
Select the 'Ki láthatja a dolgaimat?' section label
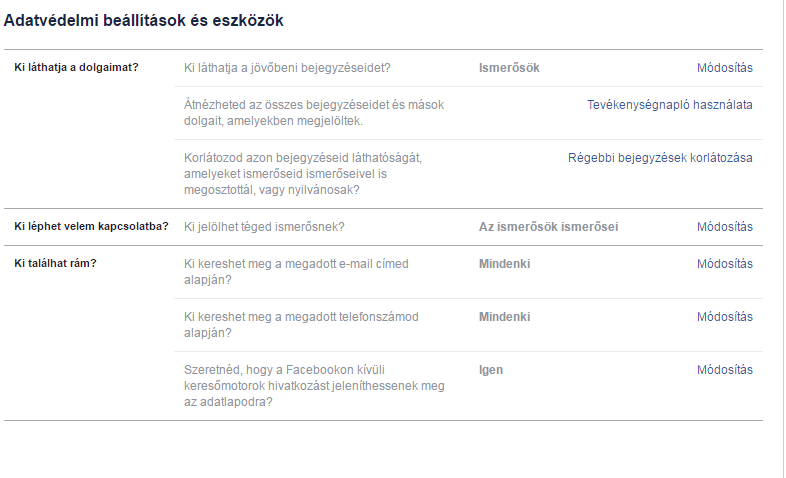76,67
